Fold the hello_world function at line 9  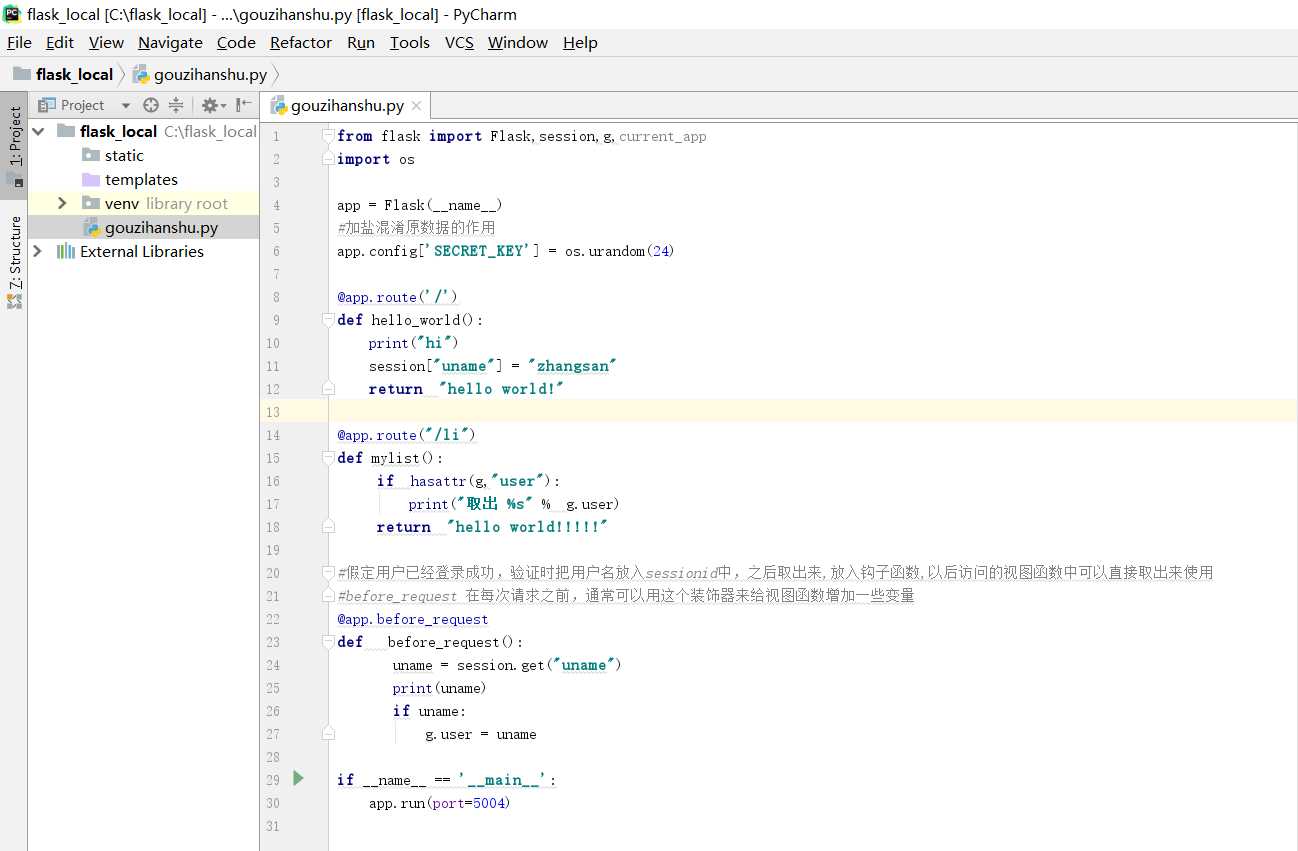tap(328, 319)
